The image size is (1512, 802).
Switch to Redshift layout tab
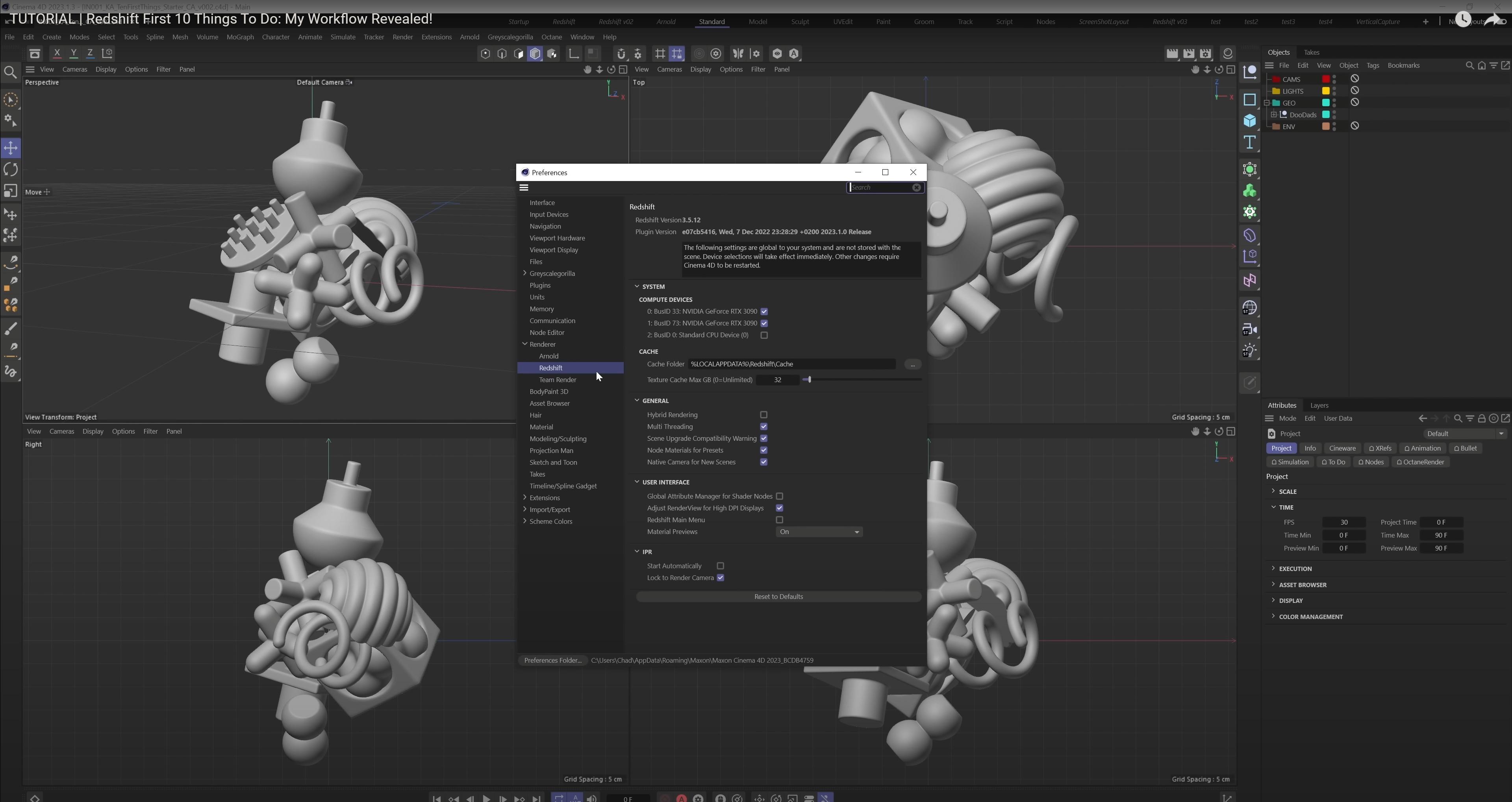(x=563, y=22)
